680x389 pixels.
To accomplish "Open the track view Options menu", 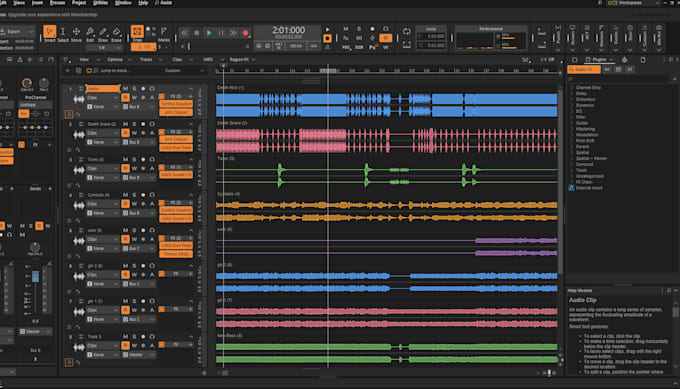I will pyautogui.click(x=115, y=59).
